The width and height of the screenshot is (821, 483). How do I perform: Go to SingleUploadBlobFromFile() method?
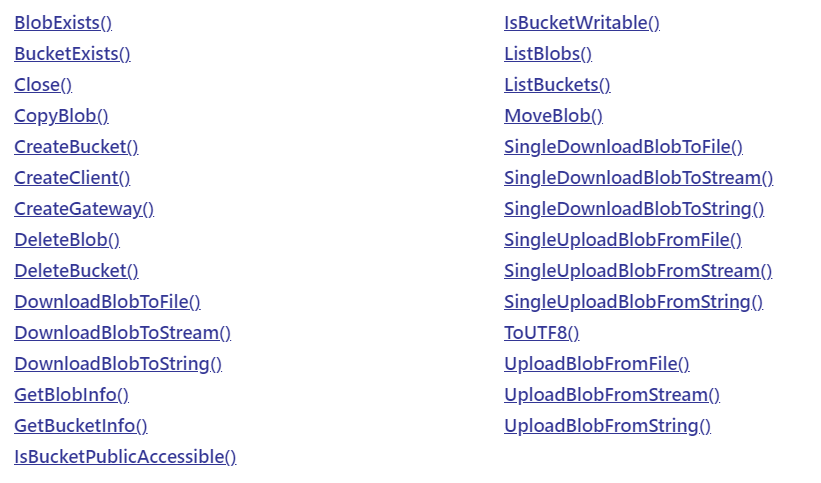(623, 240)
